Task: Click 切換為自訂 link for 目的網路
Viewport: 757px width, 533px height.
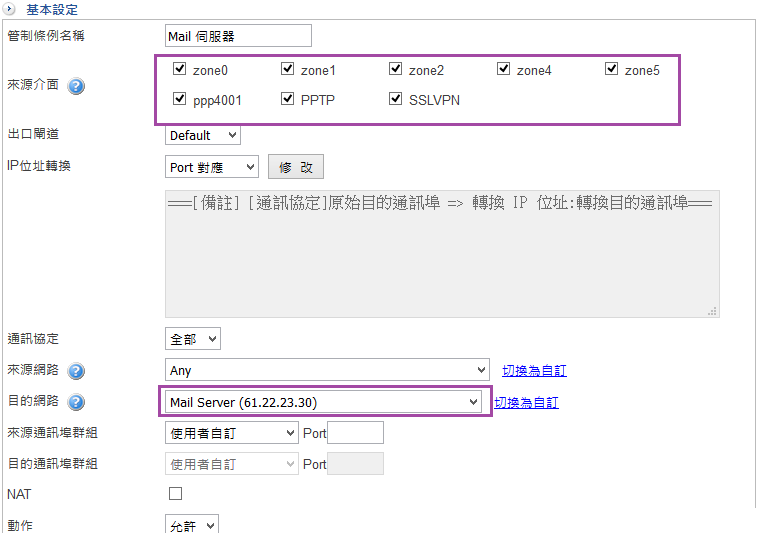Action: 526,403
